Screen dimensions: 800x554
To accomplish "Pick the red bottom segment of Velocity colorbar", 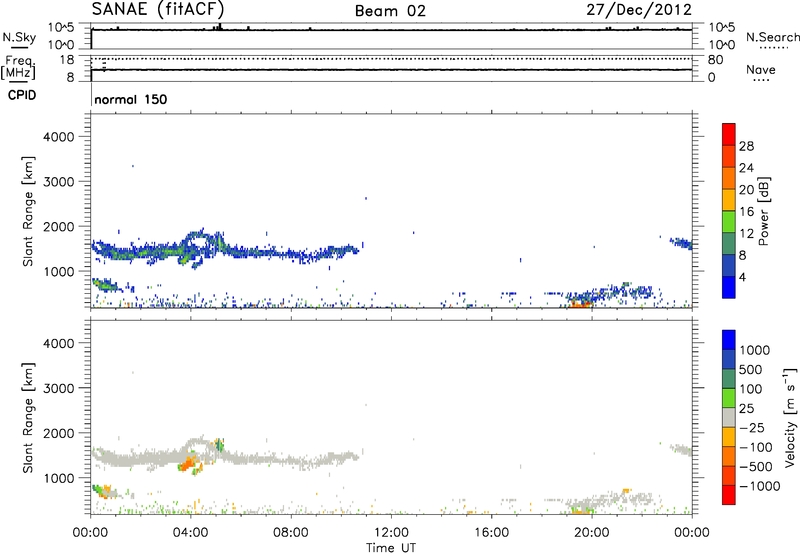I will (729, 495).
